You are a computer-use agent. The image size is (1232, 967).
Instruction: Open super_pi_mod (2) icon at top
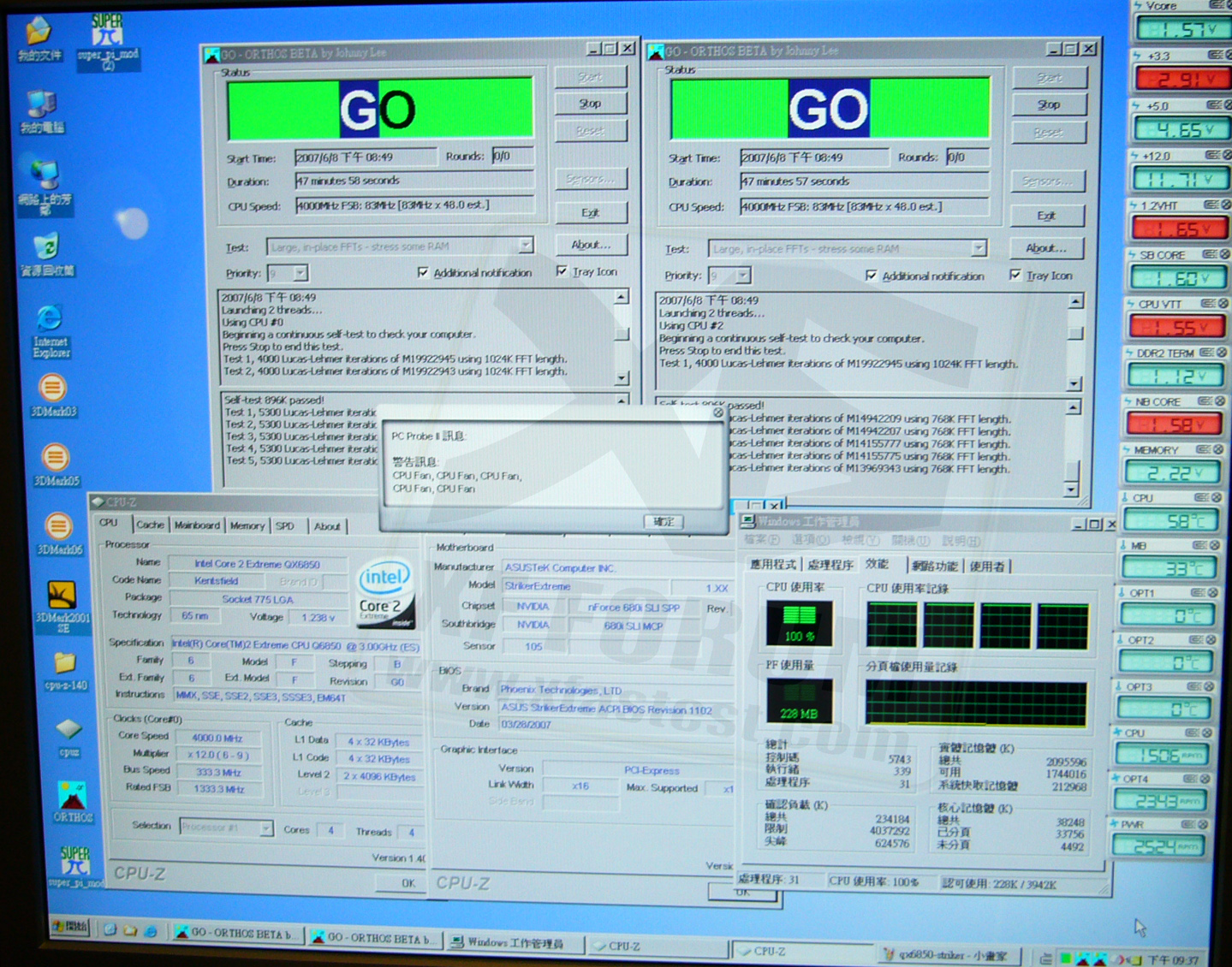click(108, 40)
